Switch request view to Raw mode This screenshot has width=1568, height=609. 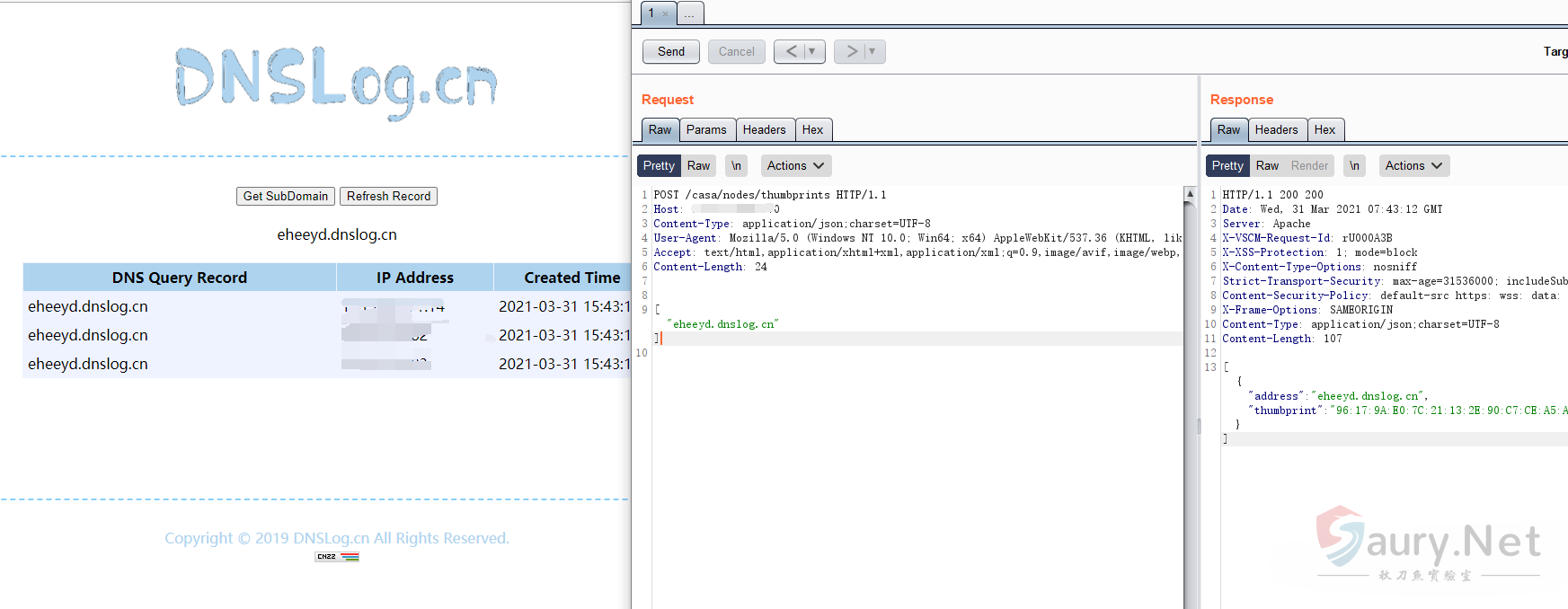pos(698,166)
